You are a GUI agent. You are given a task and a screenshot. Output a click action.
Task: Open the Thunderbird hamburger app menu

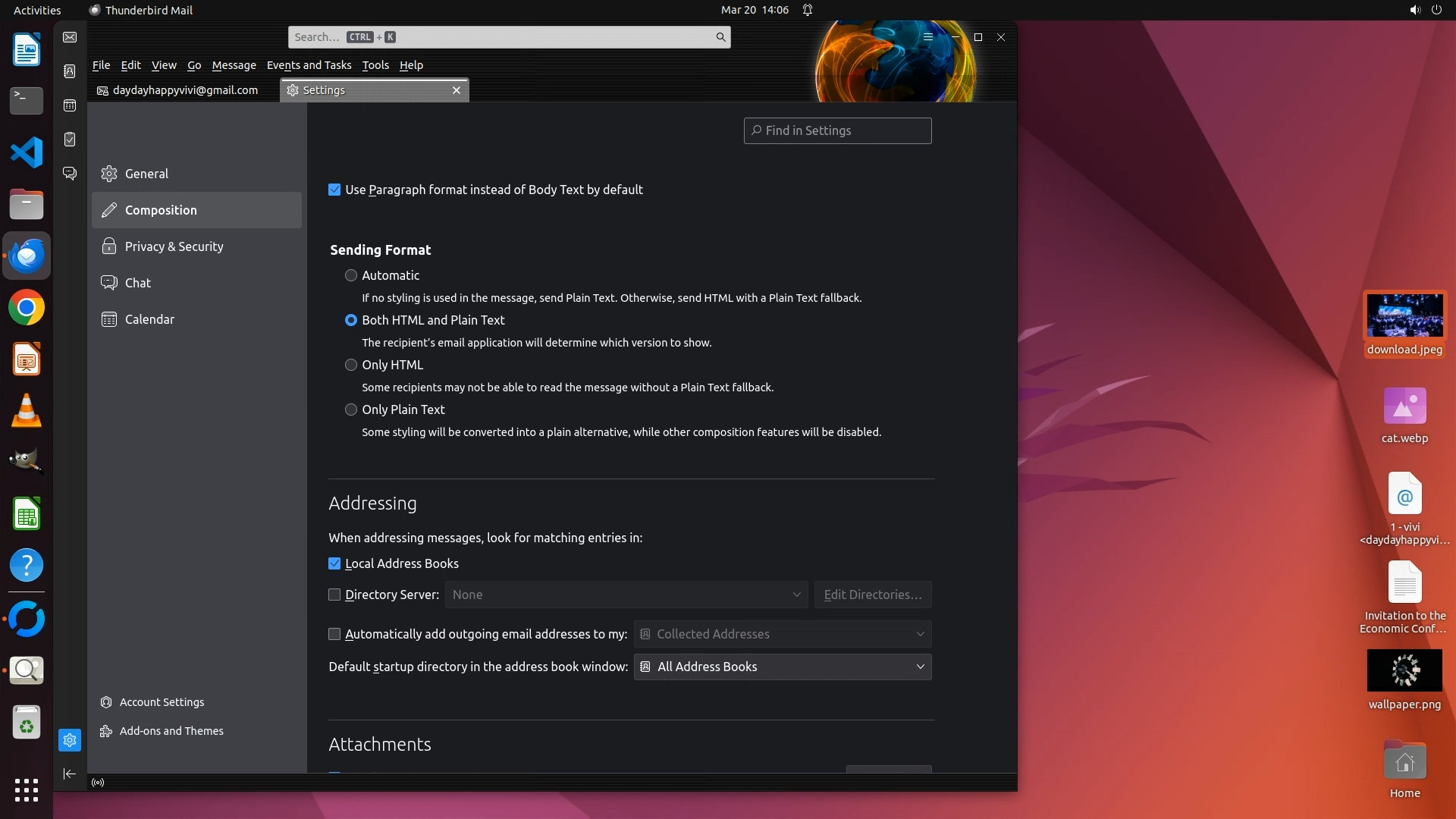[x=927, y=37]
